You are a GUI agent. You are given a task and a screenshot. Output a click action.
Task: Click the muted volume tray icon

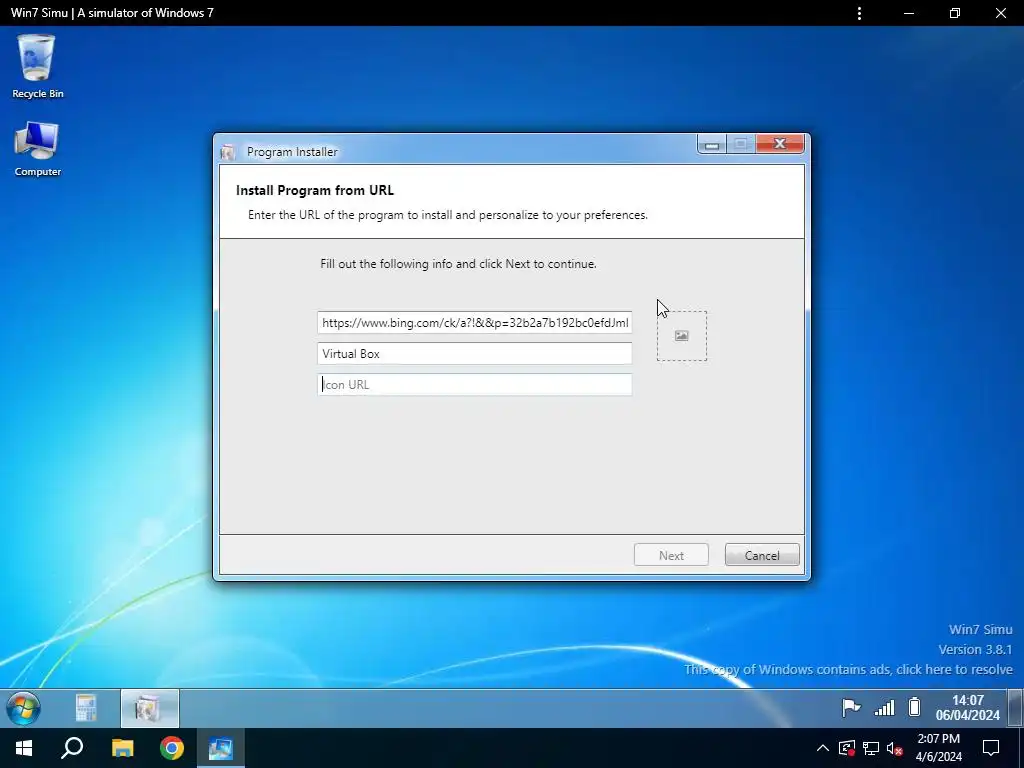click(895, 748)
